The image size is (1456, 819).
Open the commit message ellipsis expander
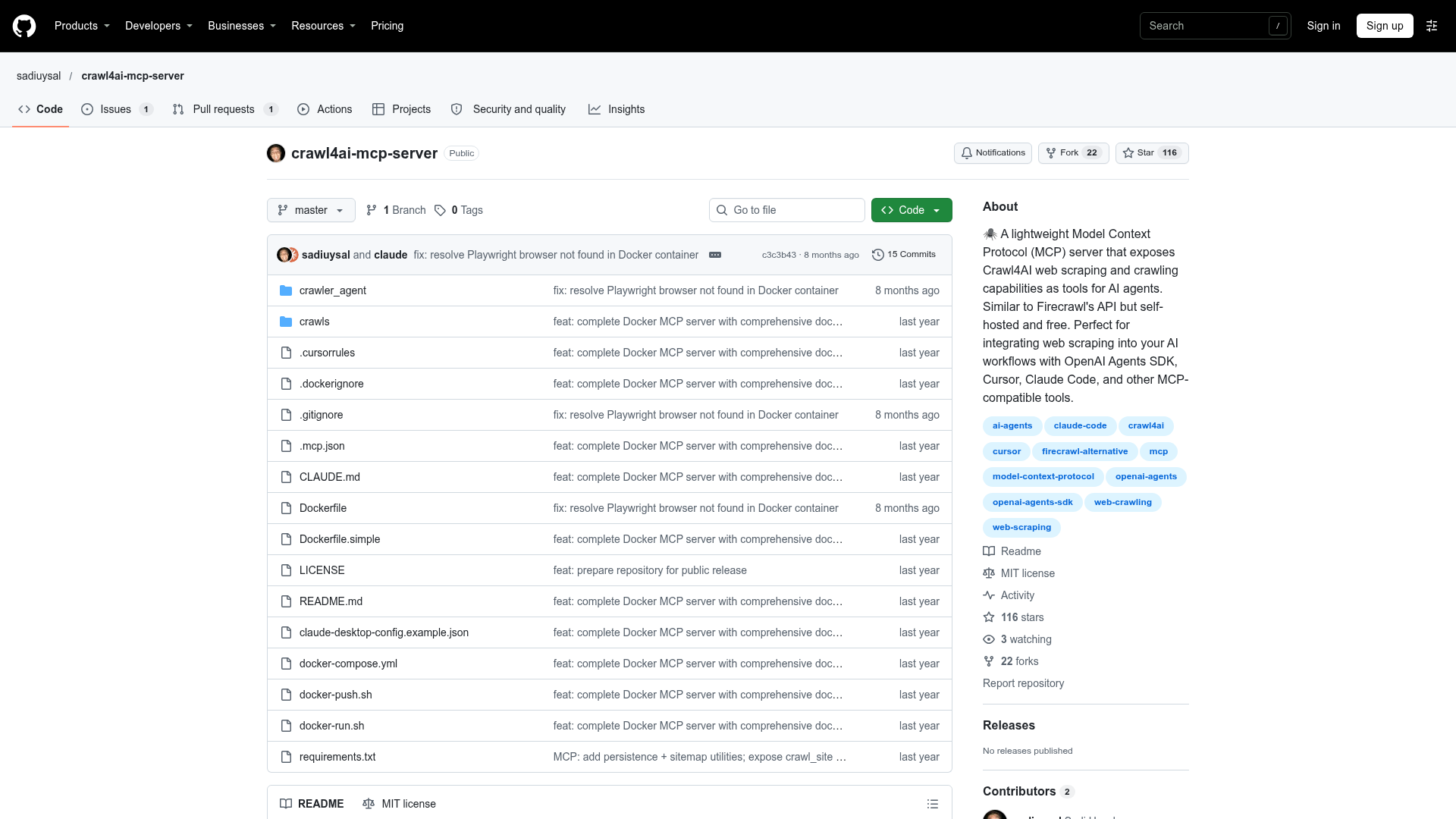click(x=715, y=255)
